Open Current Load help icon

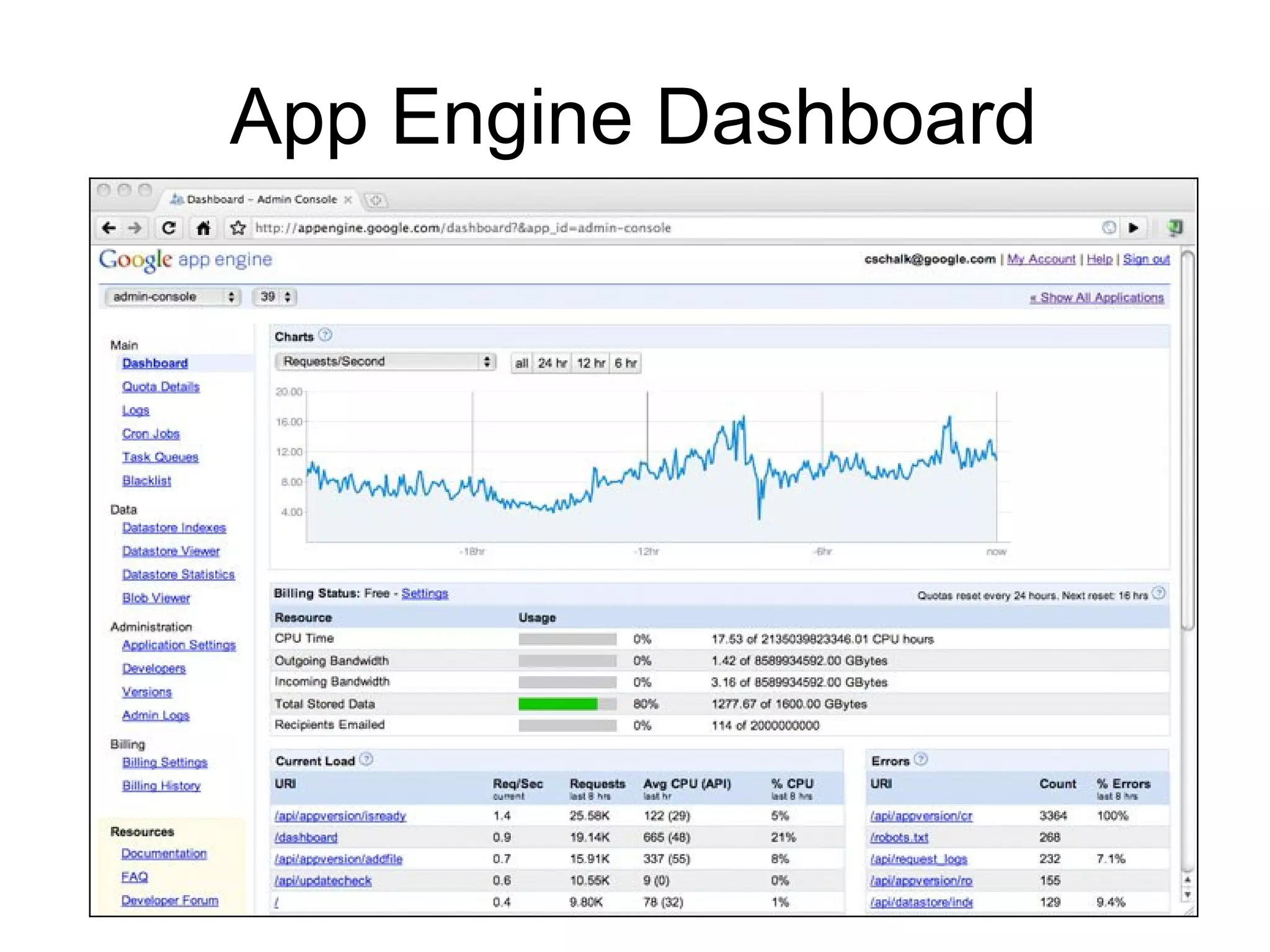click(x=366, y=759)
